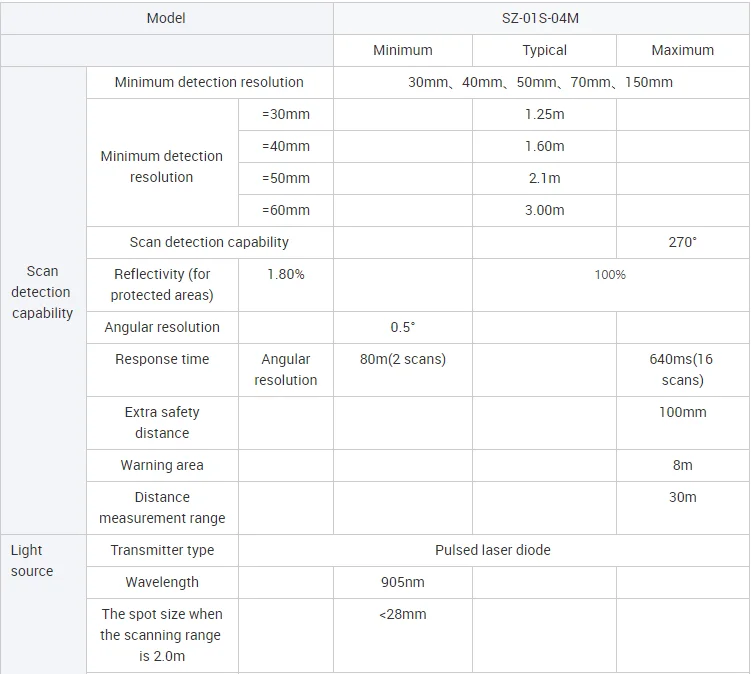Viewport: 751px width, 674px height.
Task: Click the Typical column header
Action: [x=544, y=50]
